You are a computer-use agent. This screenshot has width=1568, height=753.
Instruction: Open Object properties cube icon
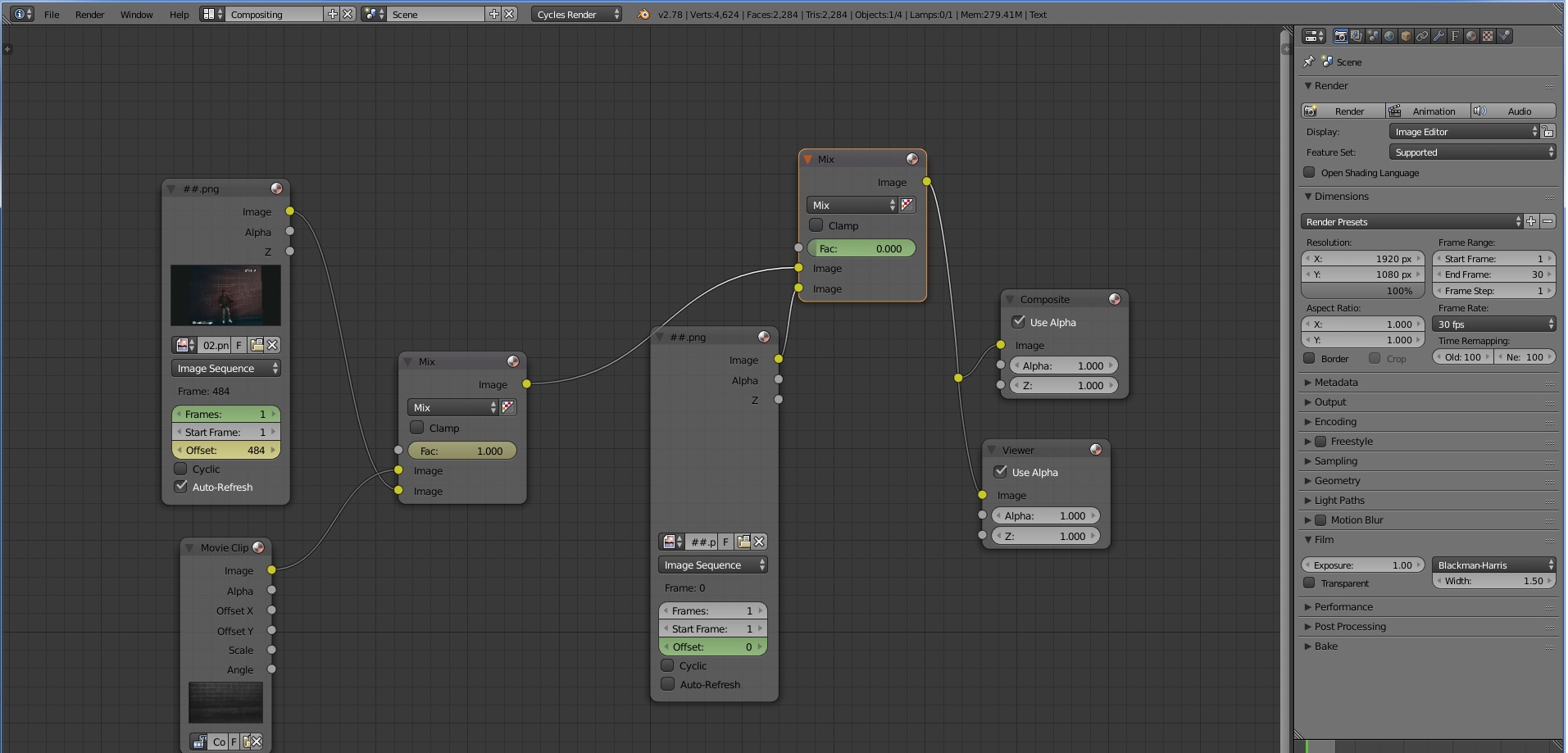[x=1406, y=36]
